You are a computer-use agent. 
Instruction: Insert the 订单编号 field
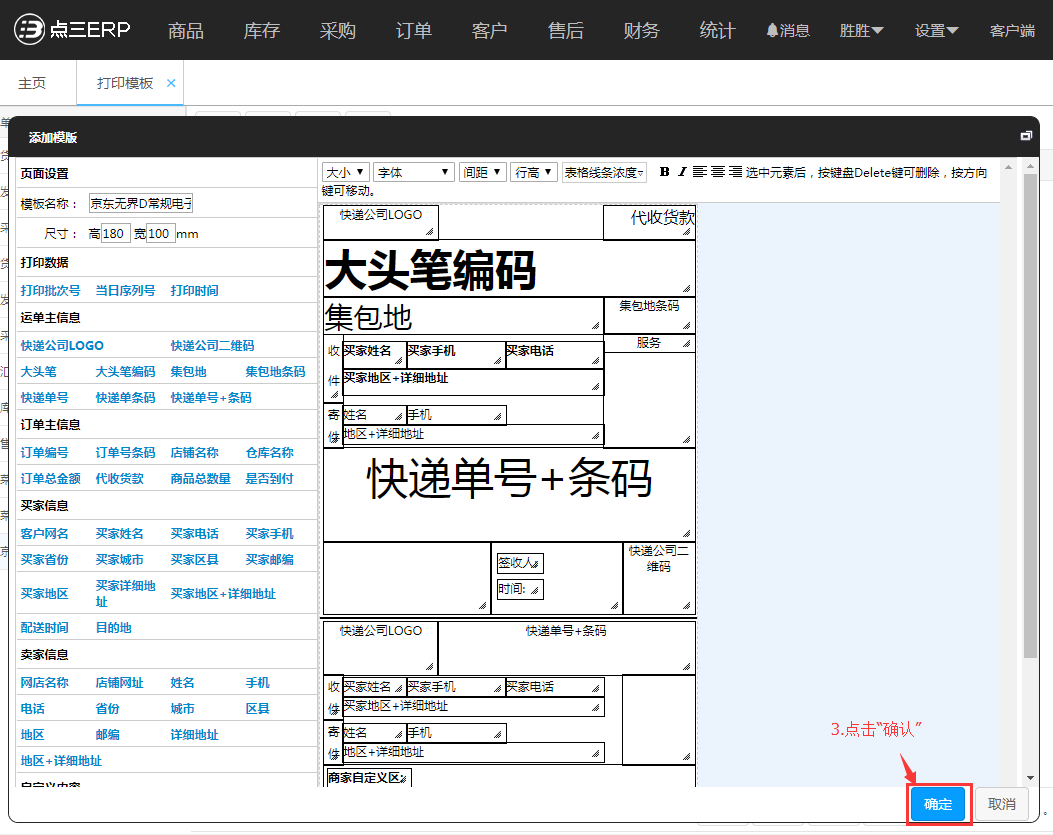click(x=44, y=453)
